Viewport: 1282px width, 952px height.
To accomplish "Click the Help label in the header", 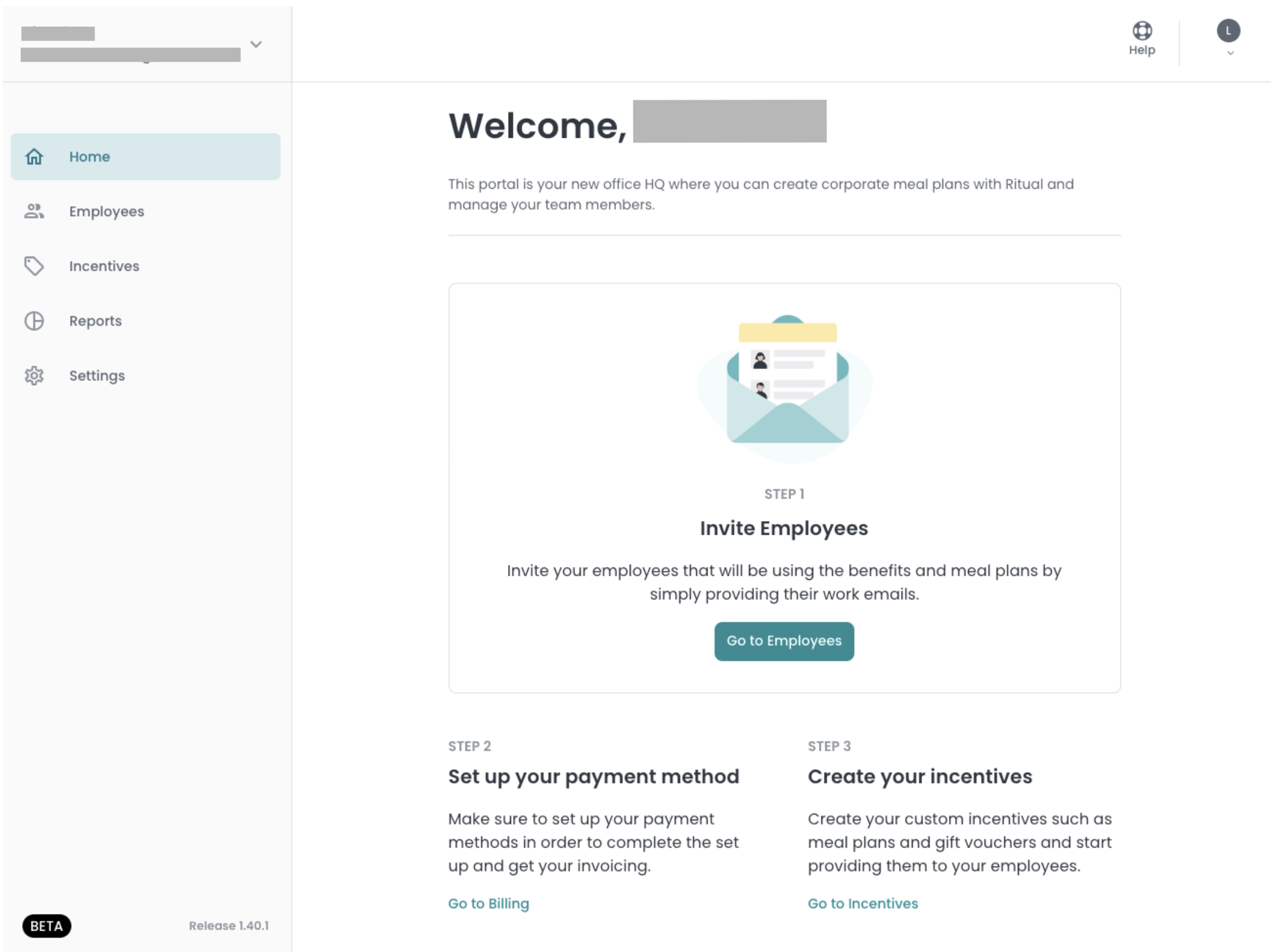I will 1142,50.
